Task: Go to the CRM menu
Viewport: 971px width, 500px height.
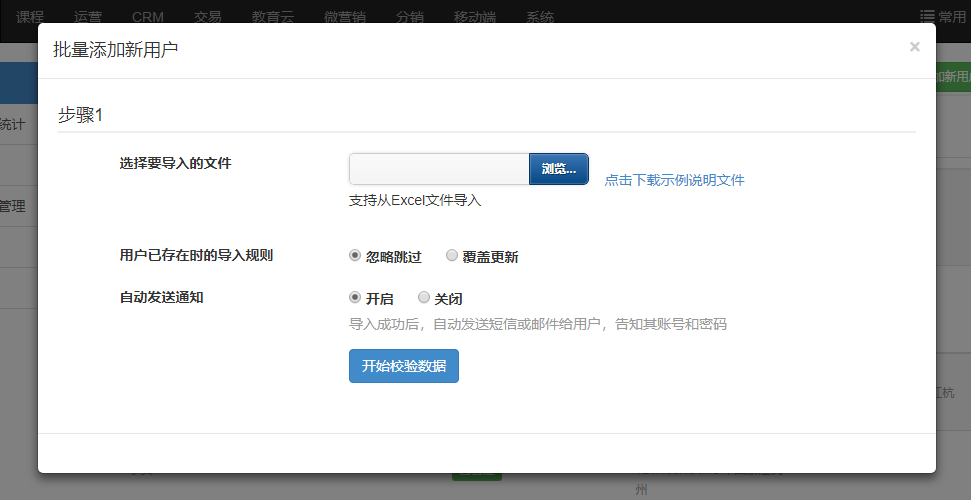Action: [149, 17]
